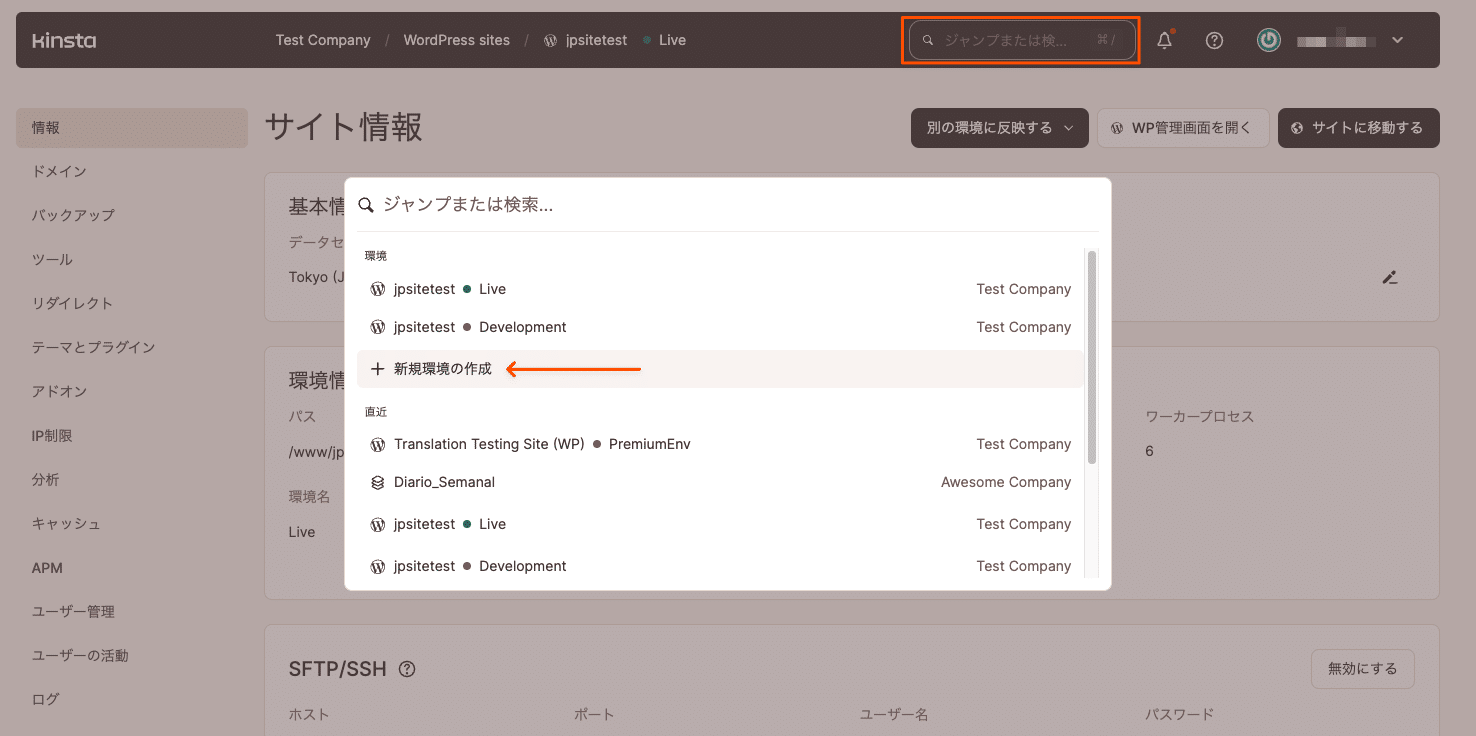Select the Diario_Semanal application result

(x=444, y=482)
